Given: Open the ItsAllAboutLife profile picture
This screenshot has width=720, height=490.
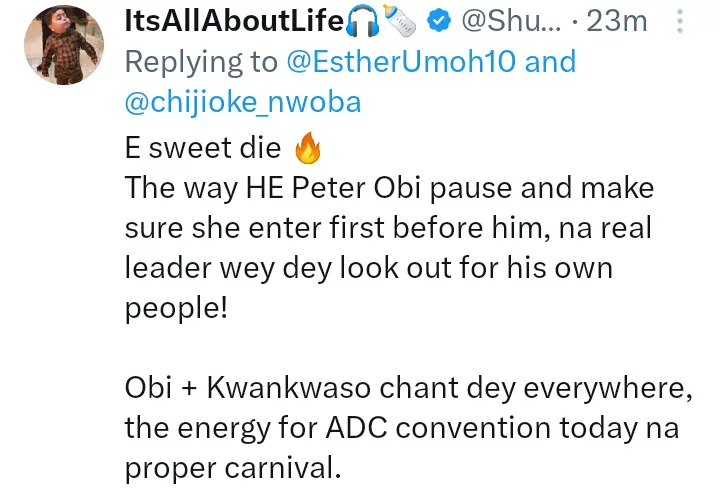Looking at the screenshot, I should 63,48.
